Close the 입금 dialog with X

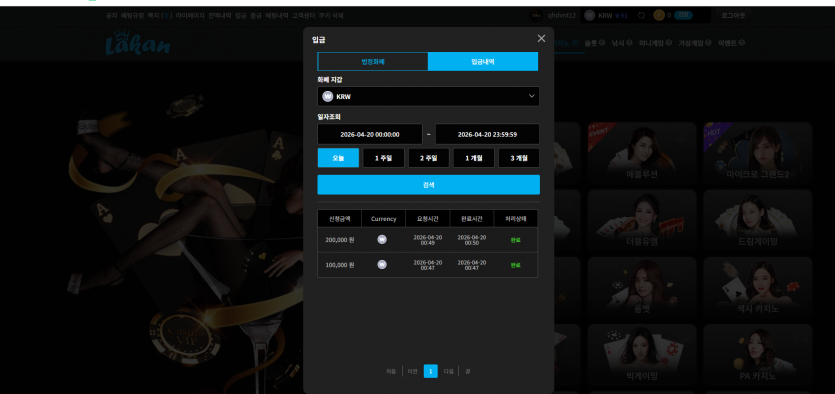click(541, 38)
